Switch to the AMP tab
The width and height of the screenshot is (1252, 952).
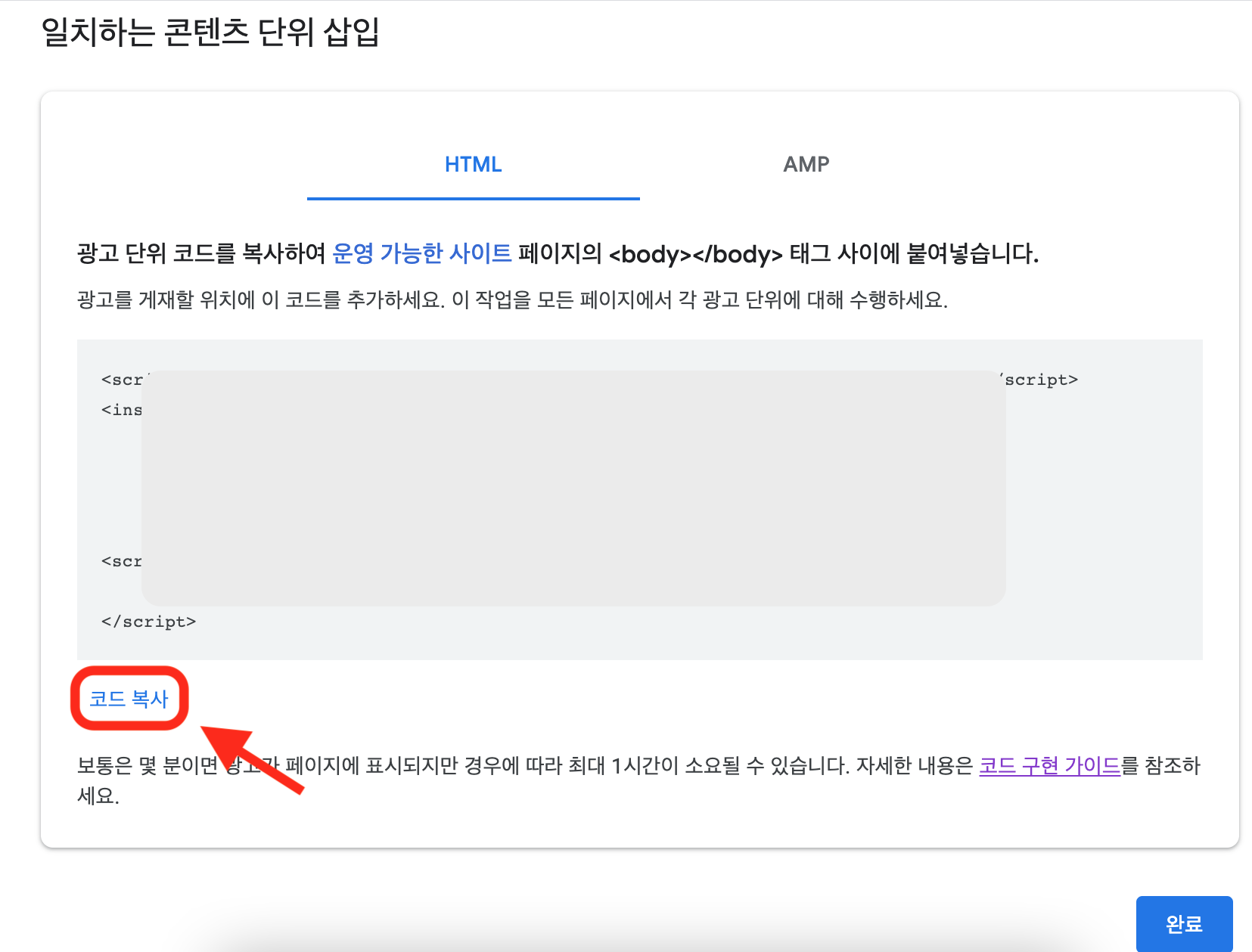806,165
